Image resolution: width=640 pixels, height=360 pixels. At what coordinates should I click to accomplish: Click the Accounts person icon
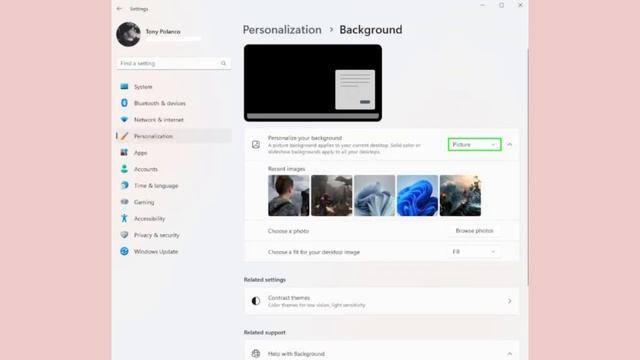pos(124,169)
